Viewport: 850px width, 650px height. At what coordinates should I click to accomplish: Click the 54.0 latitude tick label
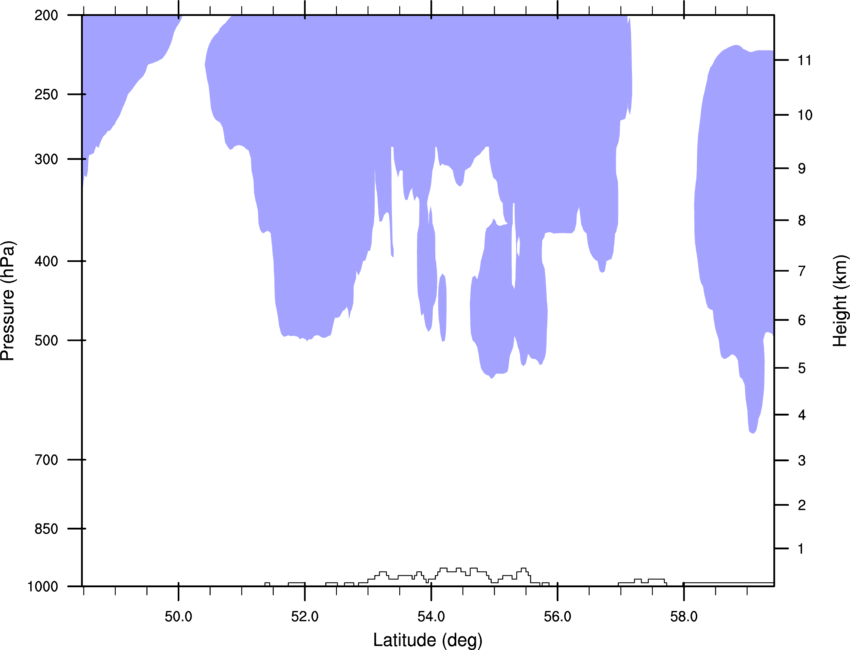pos(431,617)
